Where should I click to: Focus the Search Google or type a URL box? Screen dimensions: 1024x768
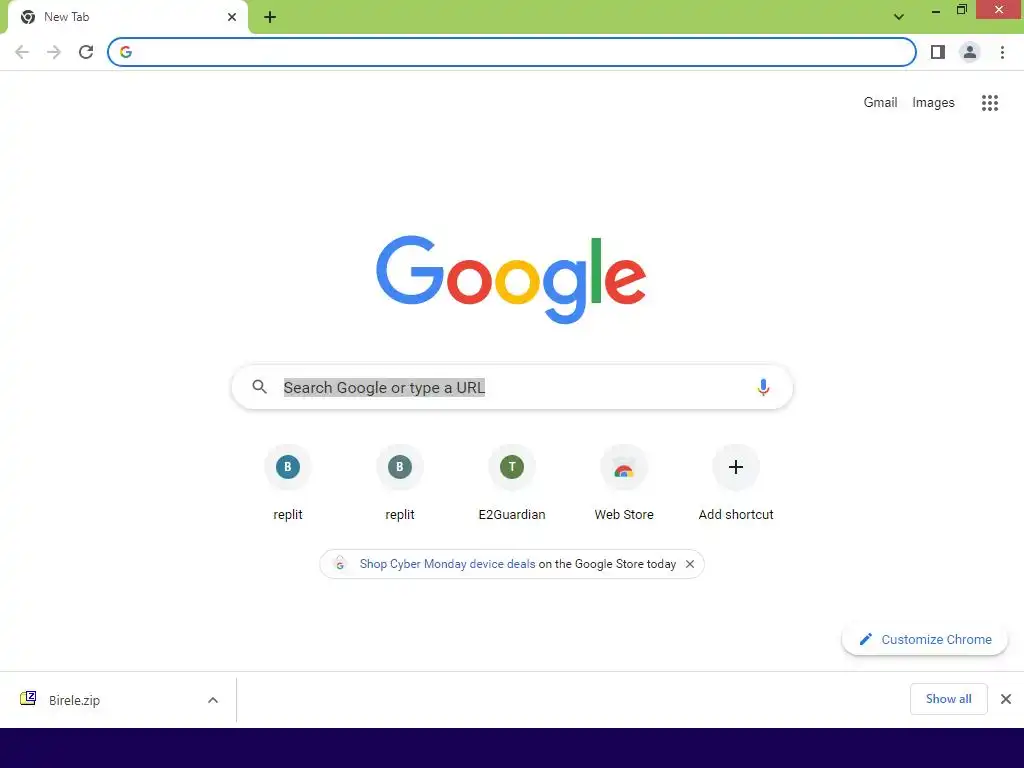[513, 387]
